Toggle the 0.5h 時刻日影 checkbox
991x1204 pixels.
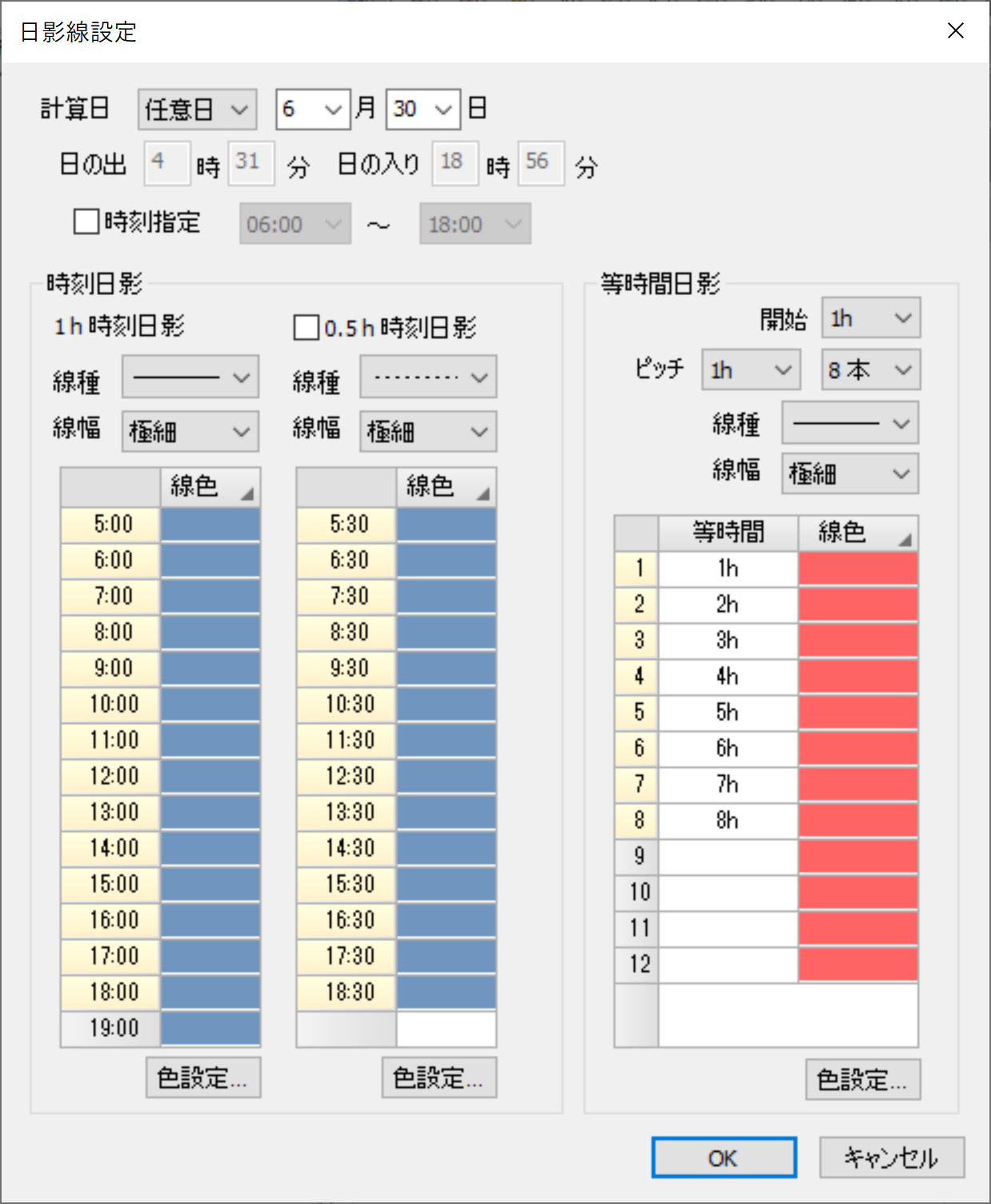306,327
